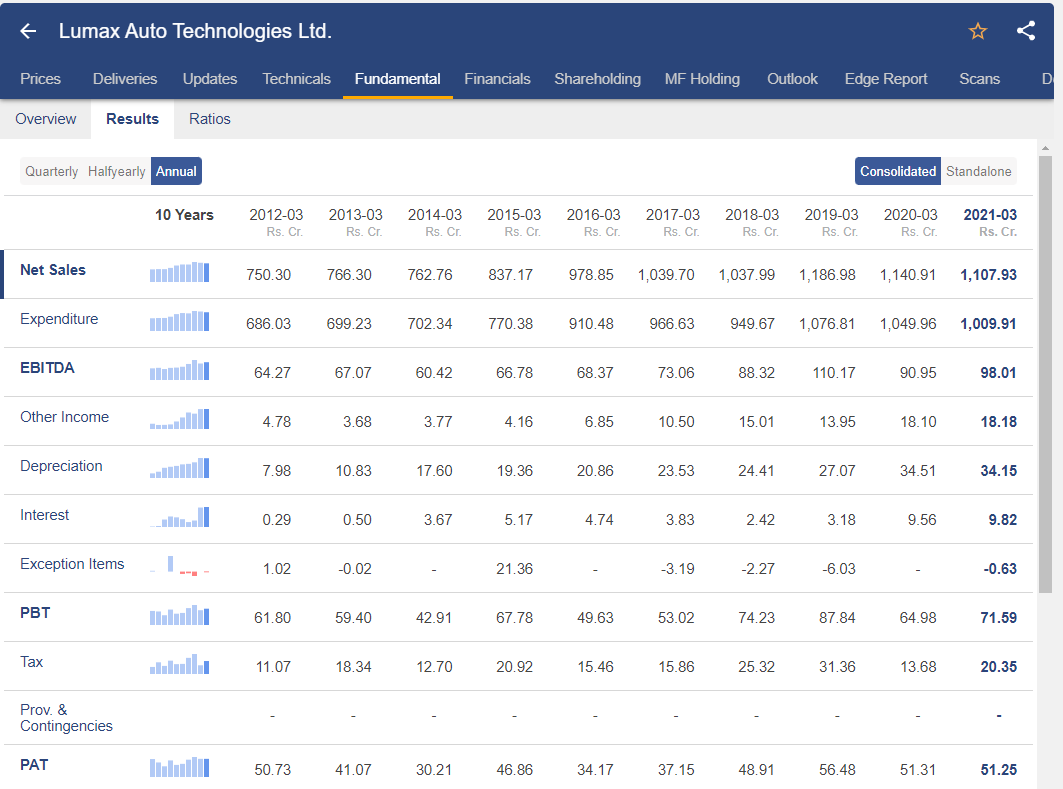Image resolution: width=1063 pixels, height=789 pixels.
Task: Open Depreciation trend mini chart
Action: [x=180, y=468]
